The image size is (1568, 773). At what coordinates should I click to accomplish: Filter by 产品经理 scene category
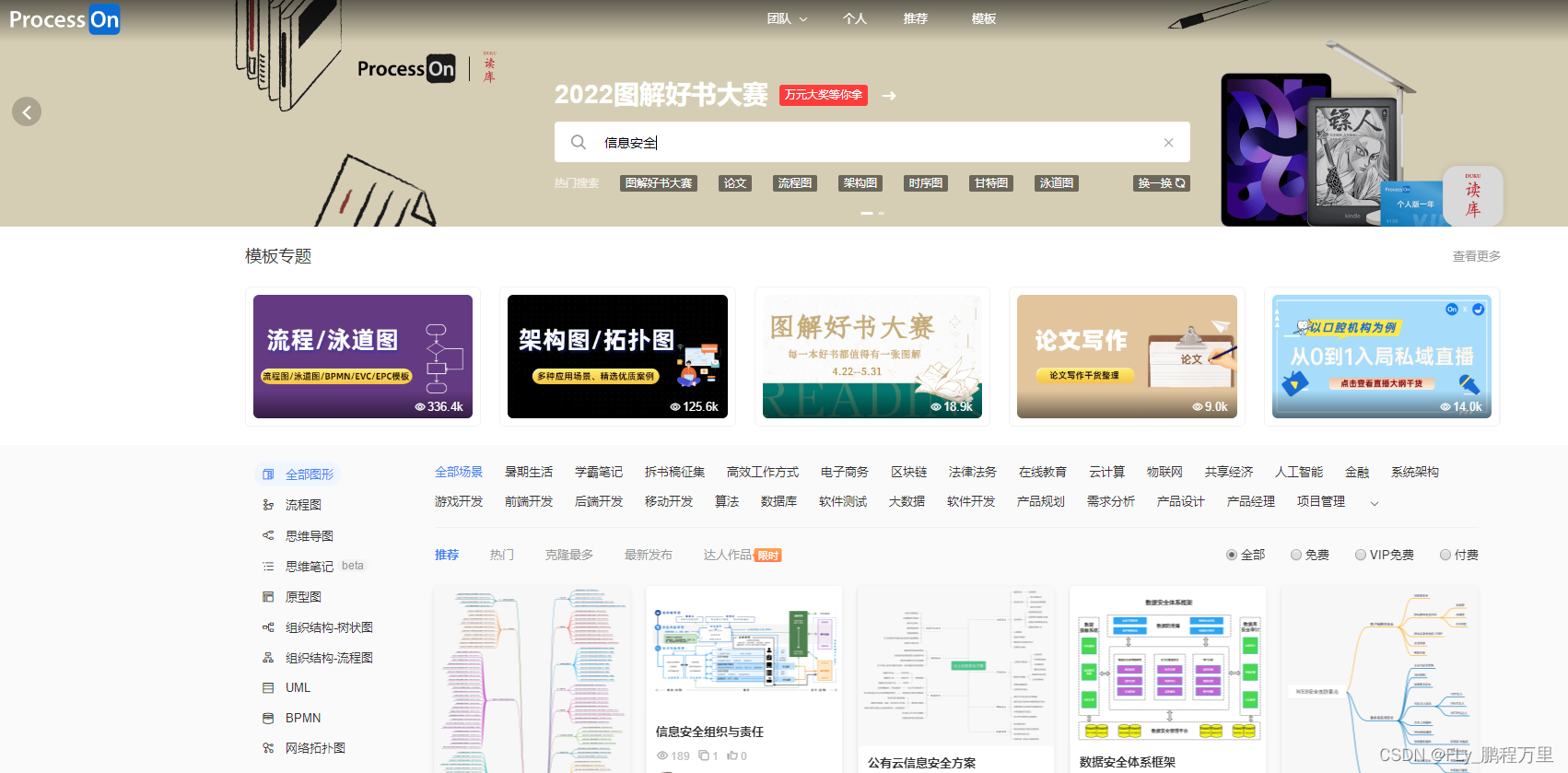pyautogui.click(x=1251, y=501)
